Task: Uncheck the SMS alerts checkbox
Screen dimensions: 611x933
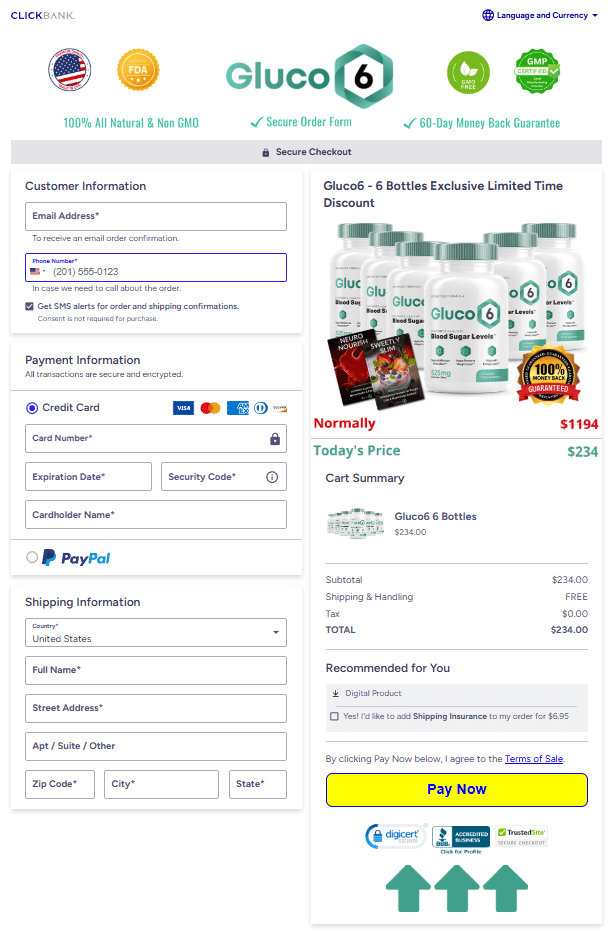Action: tap(30, 306)
